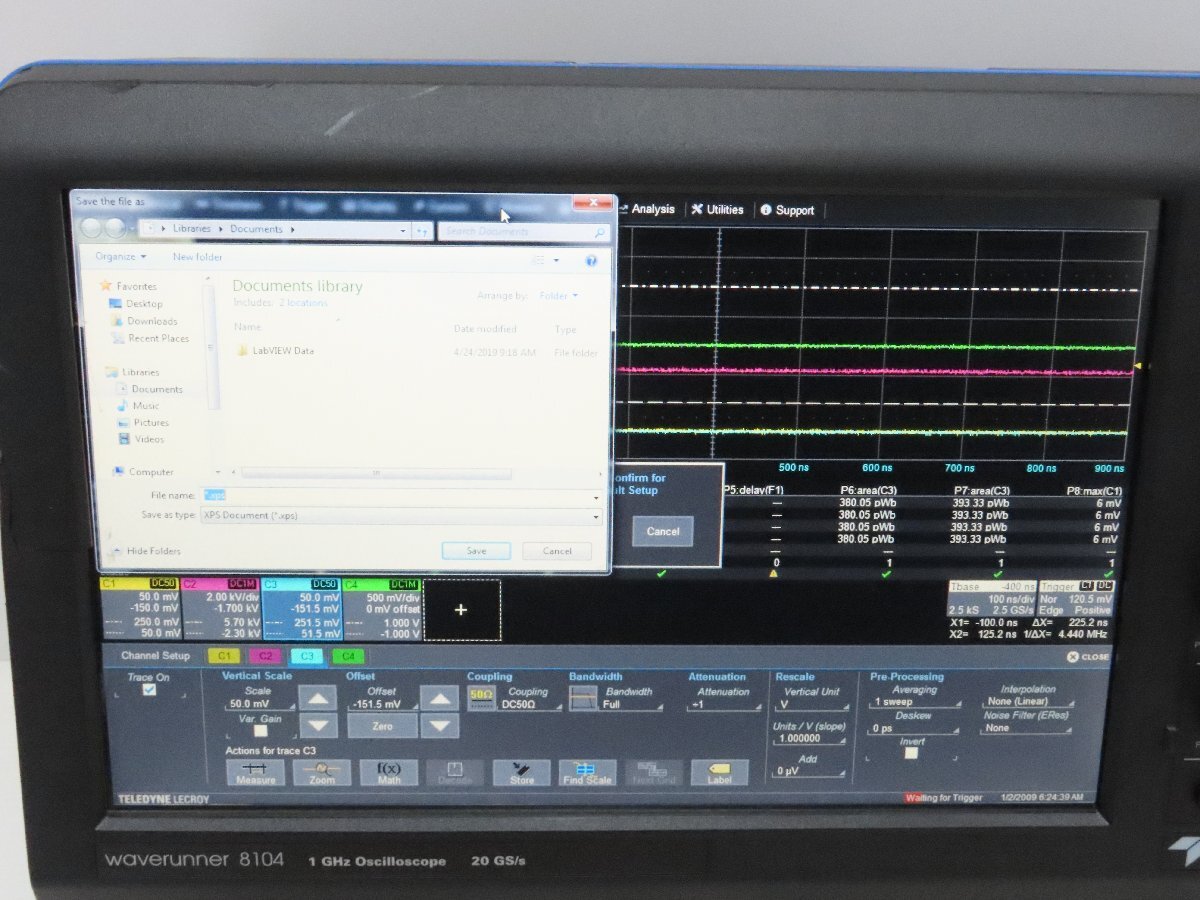
Task: Click the Label action icon
Action: click(x=720, y=772)
